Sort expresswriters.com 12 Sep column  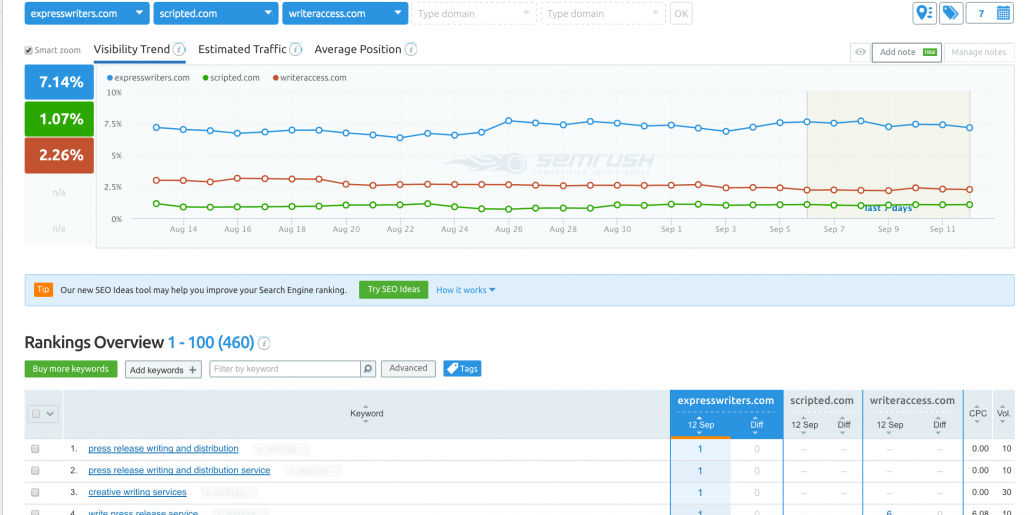click(700, 425)
